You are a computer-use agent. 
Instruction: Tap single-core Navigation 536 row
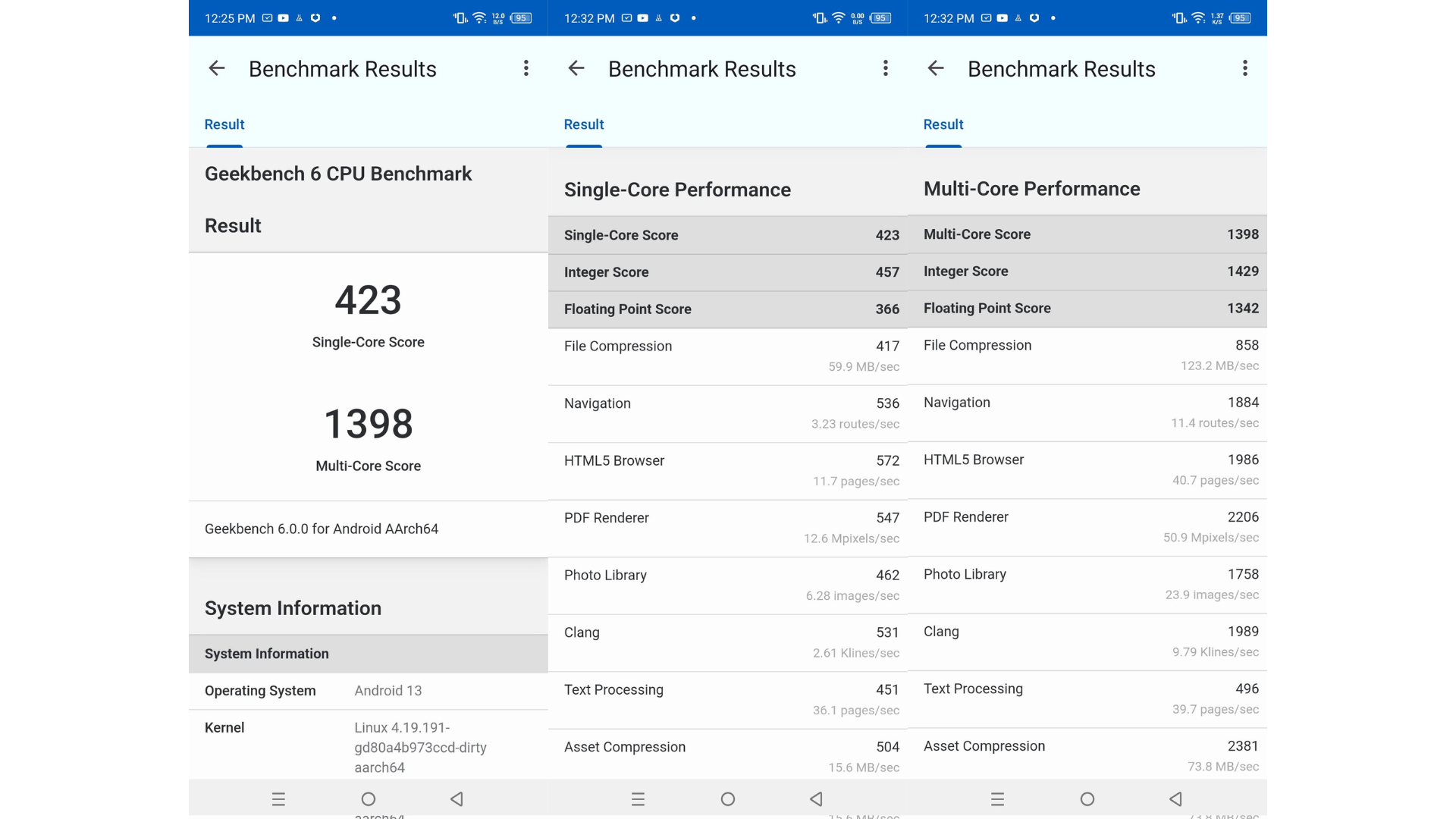(x=728, y=414)
